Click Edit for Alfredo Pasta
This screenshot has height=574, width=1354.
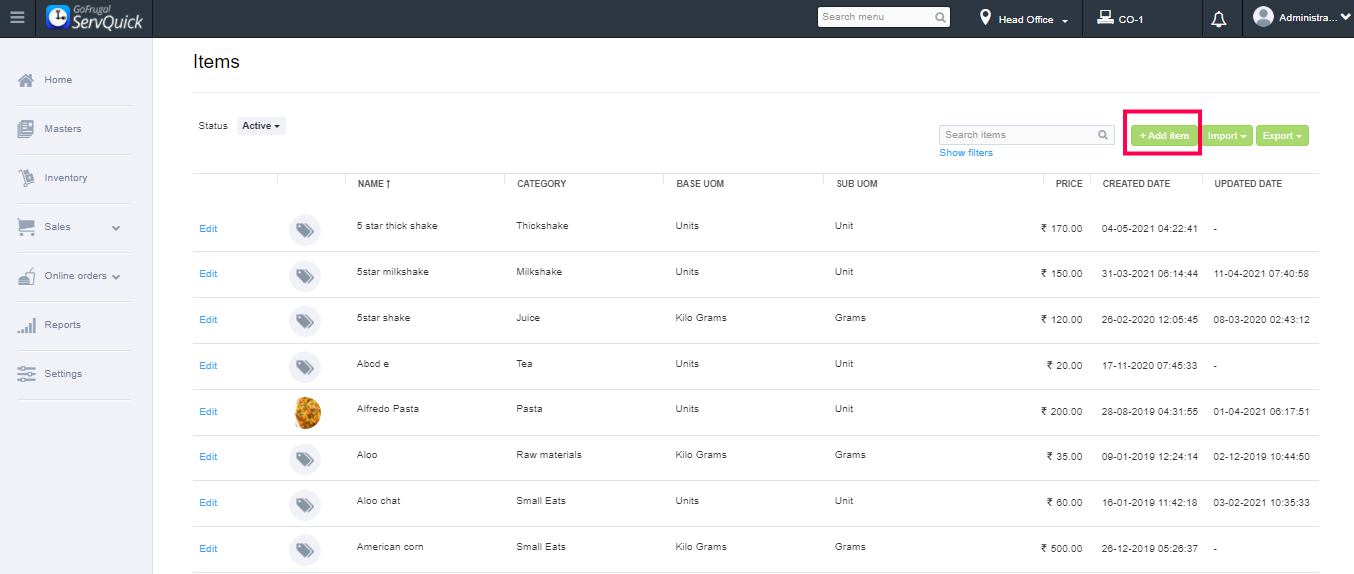[208, 412]
